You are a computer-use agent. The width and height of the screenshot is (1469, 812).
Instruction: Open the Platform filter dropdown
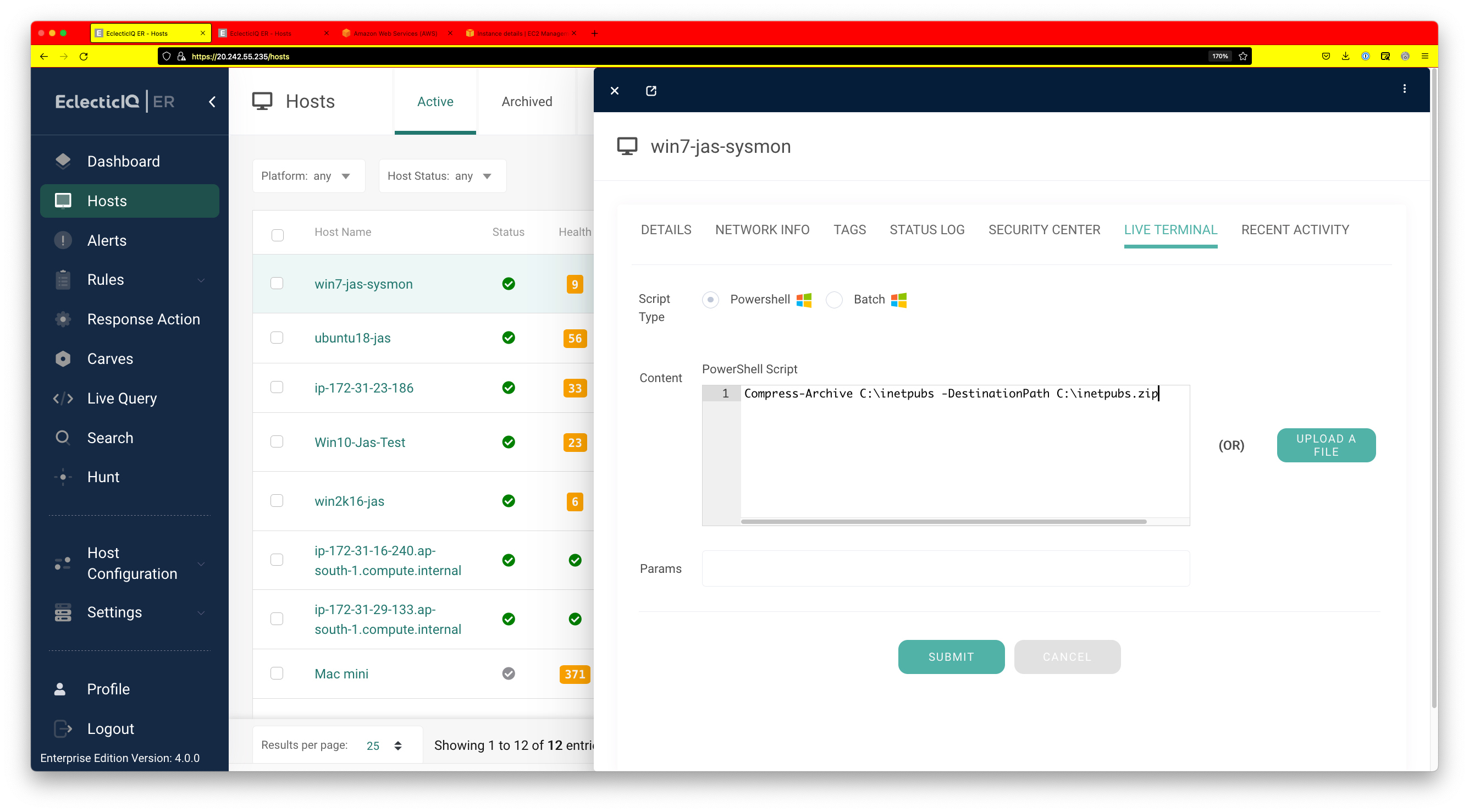(308, 175)
